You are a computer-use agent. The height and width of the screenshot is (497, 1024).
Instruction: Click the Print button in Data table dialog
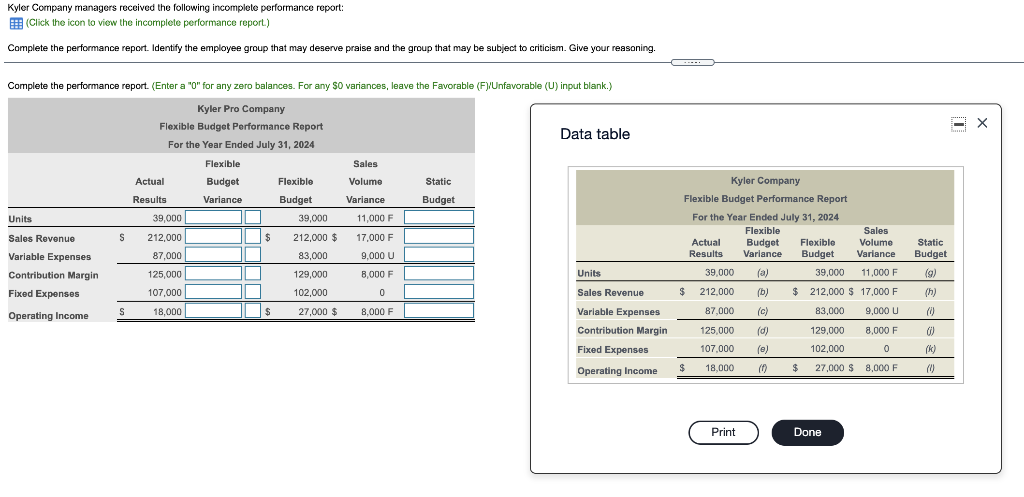(x=723, y=432)
